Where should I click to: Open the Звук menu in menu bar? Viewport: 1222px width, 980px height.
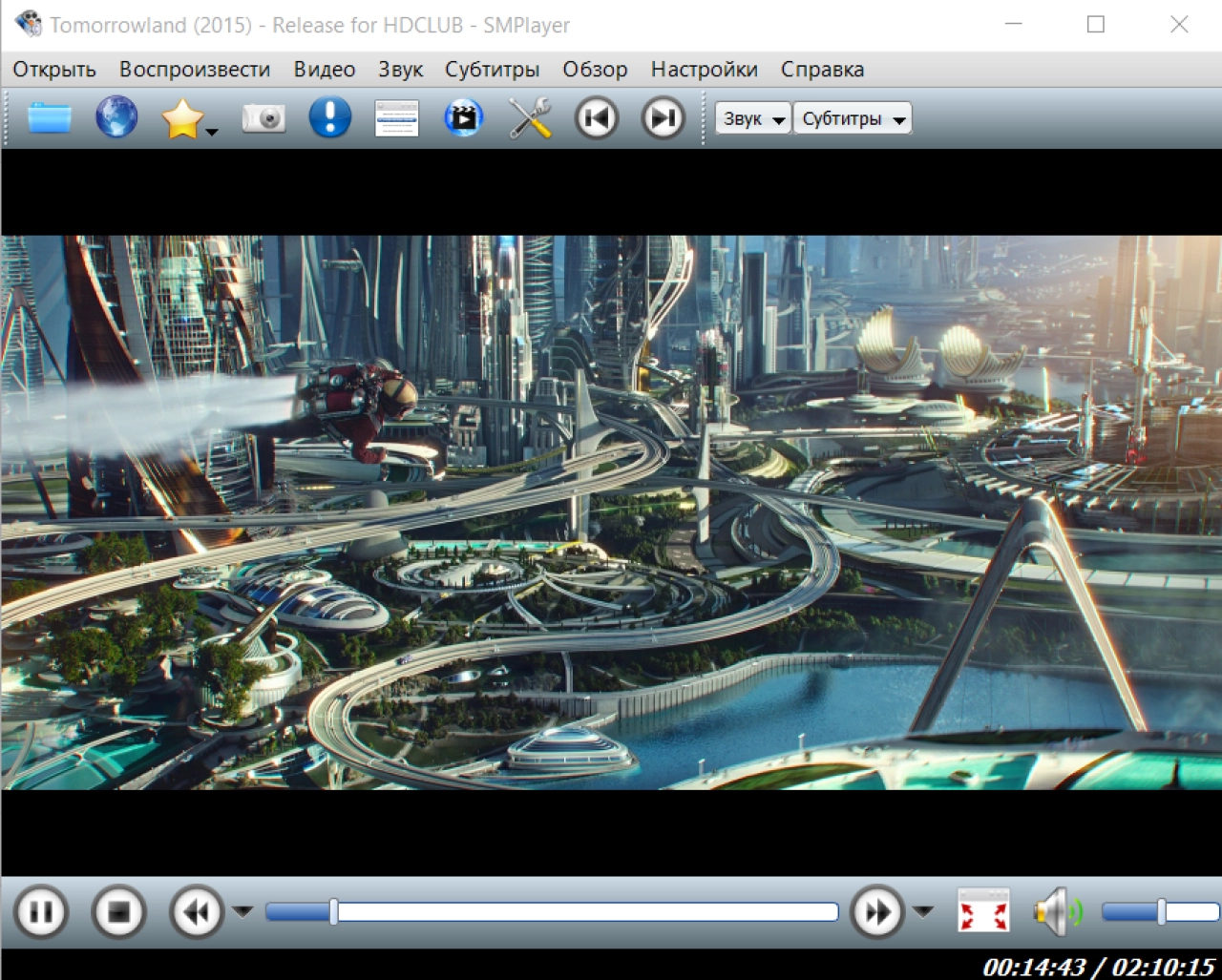400,70
